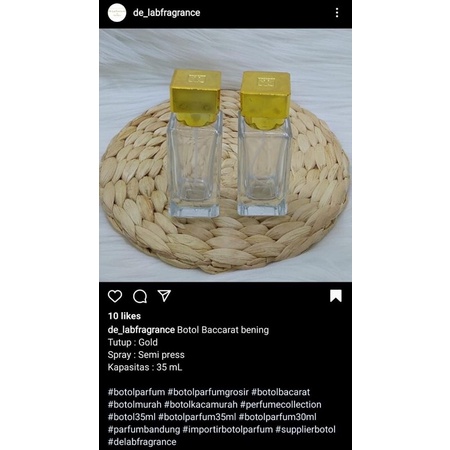Open the de_labfragrance profile picture
Screen dimensions: 450x450
[117, 13]
